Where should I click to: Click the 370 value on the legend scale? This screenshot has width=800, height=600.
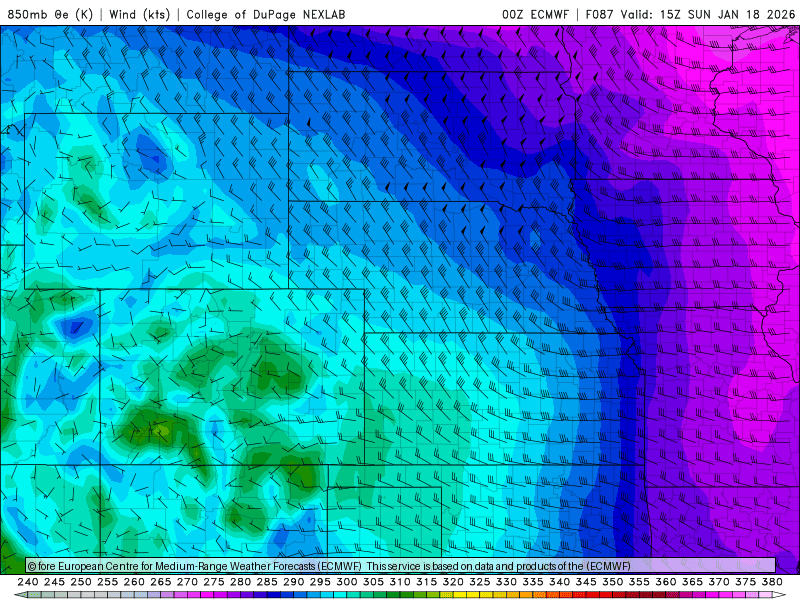[718, 582]
